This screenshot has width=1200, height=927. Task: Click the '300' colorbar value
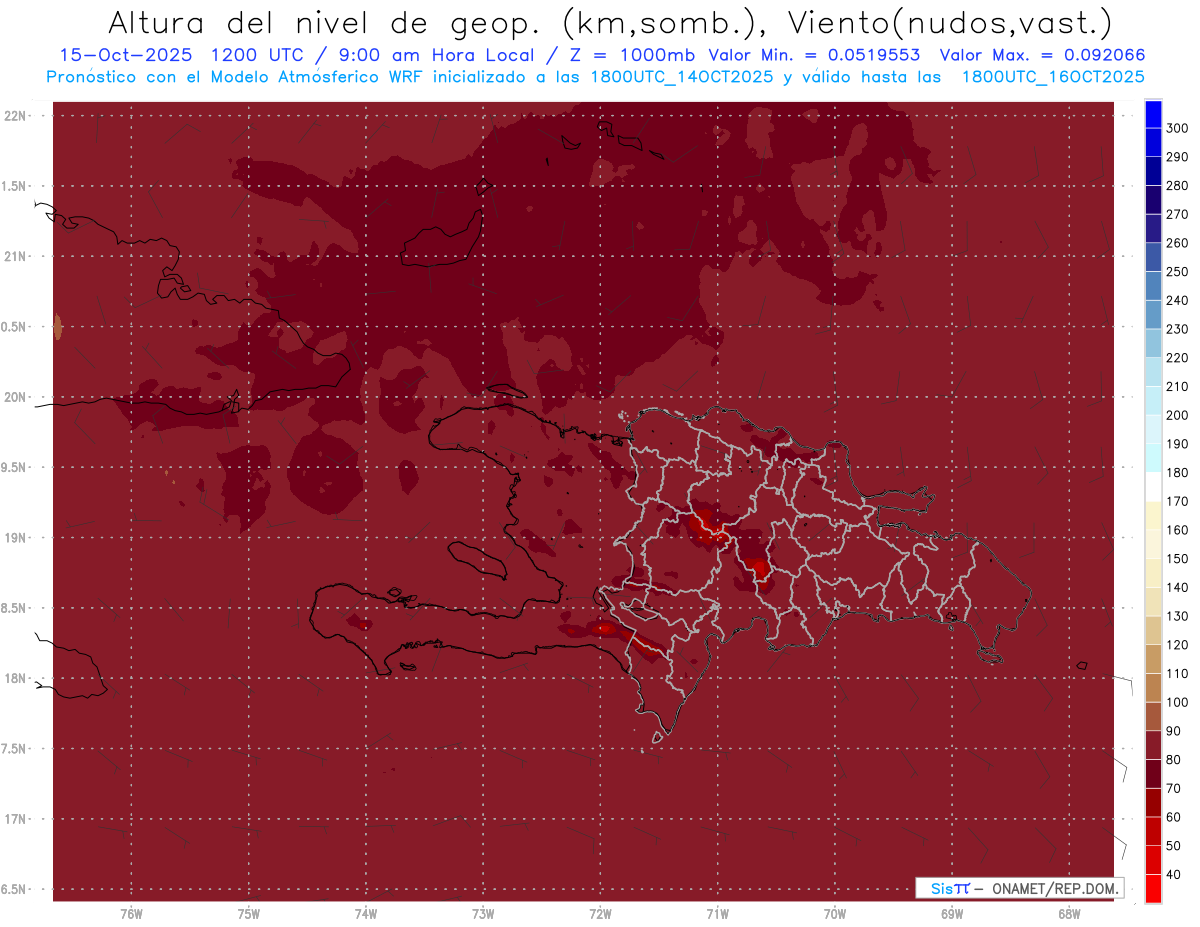pyautogui.click(x=1176, y=128)
